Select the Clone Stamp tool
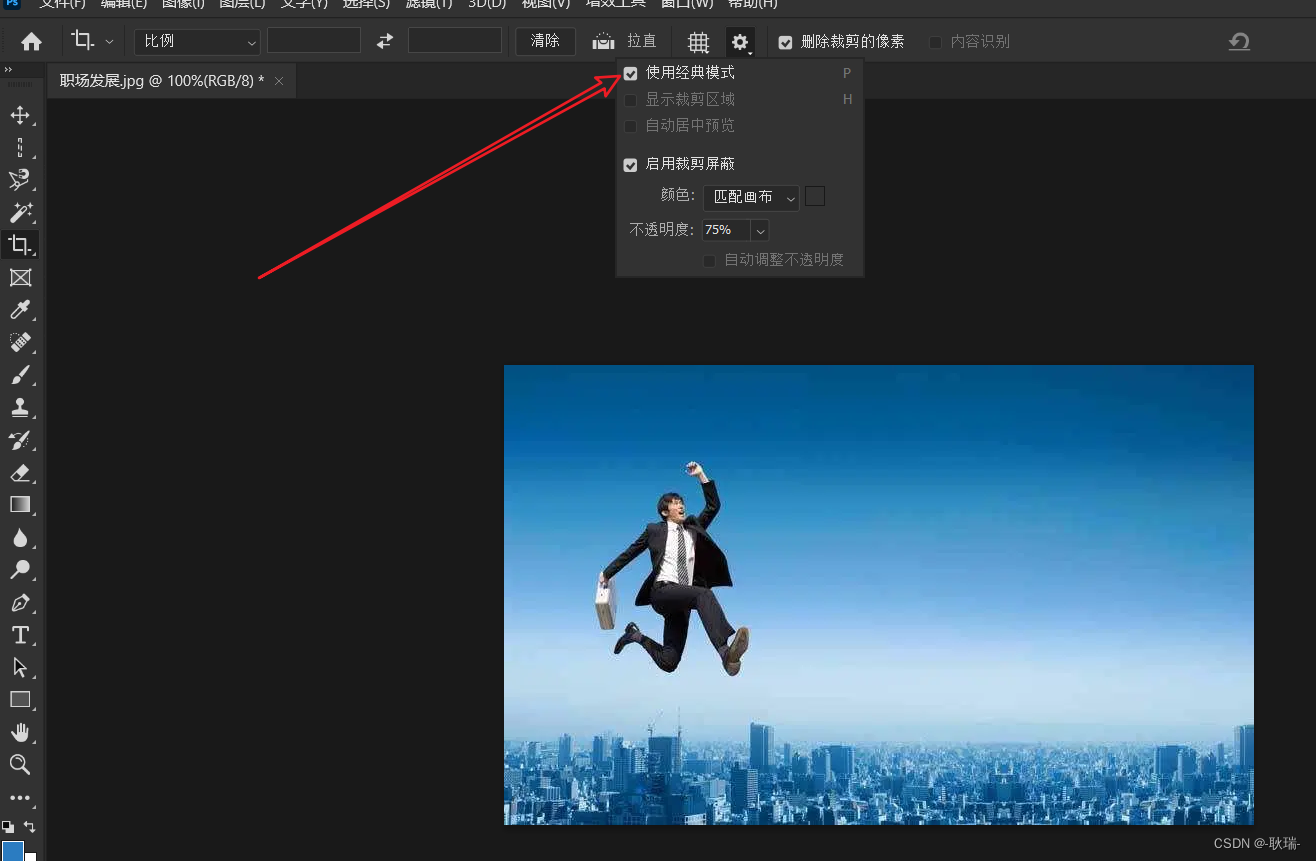This screenshot has height=861, width=1316. point(20,407)
